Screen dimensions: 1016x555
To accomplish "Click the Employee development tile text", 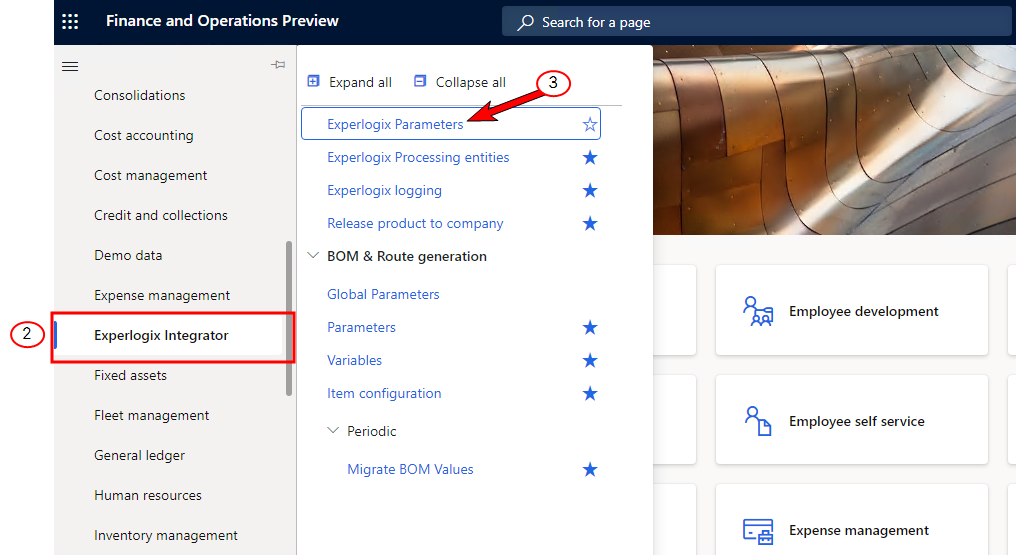I will click(x=863, y=311).
